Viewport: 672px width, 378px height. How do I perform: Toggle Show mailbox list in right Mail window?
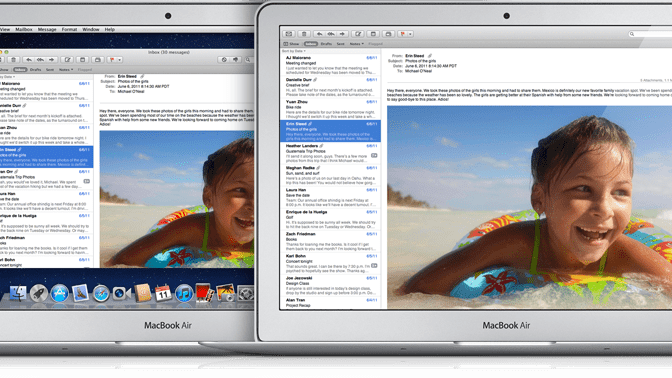[291, 44]
